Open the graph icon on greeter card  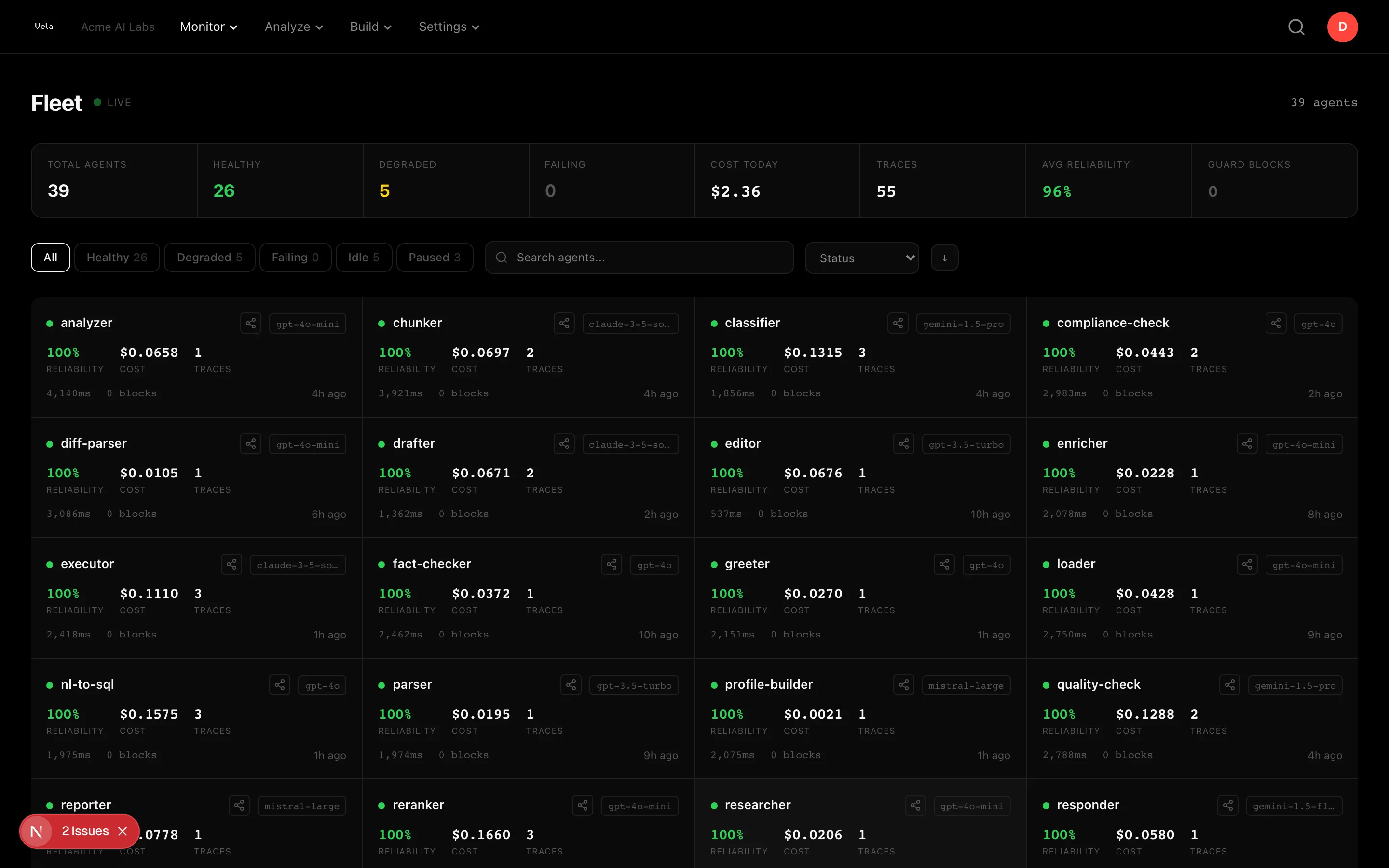pyautogui.click(x=945, y=564)
